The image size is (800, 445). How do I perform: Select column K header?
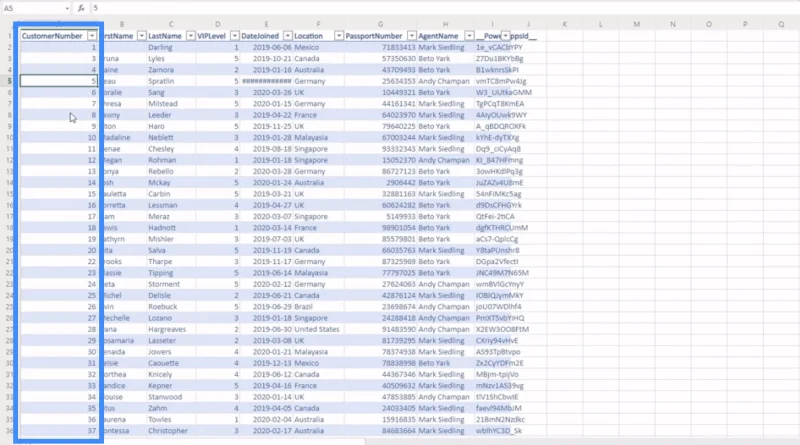click(564, 24)
